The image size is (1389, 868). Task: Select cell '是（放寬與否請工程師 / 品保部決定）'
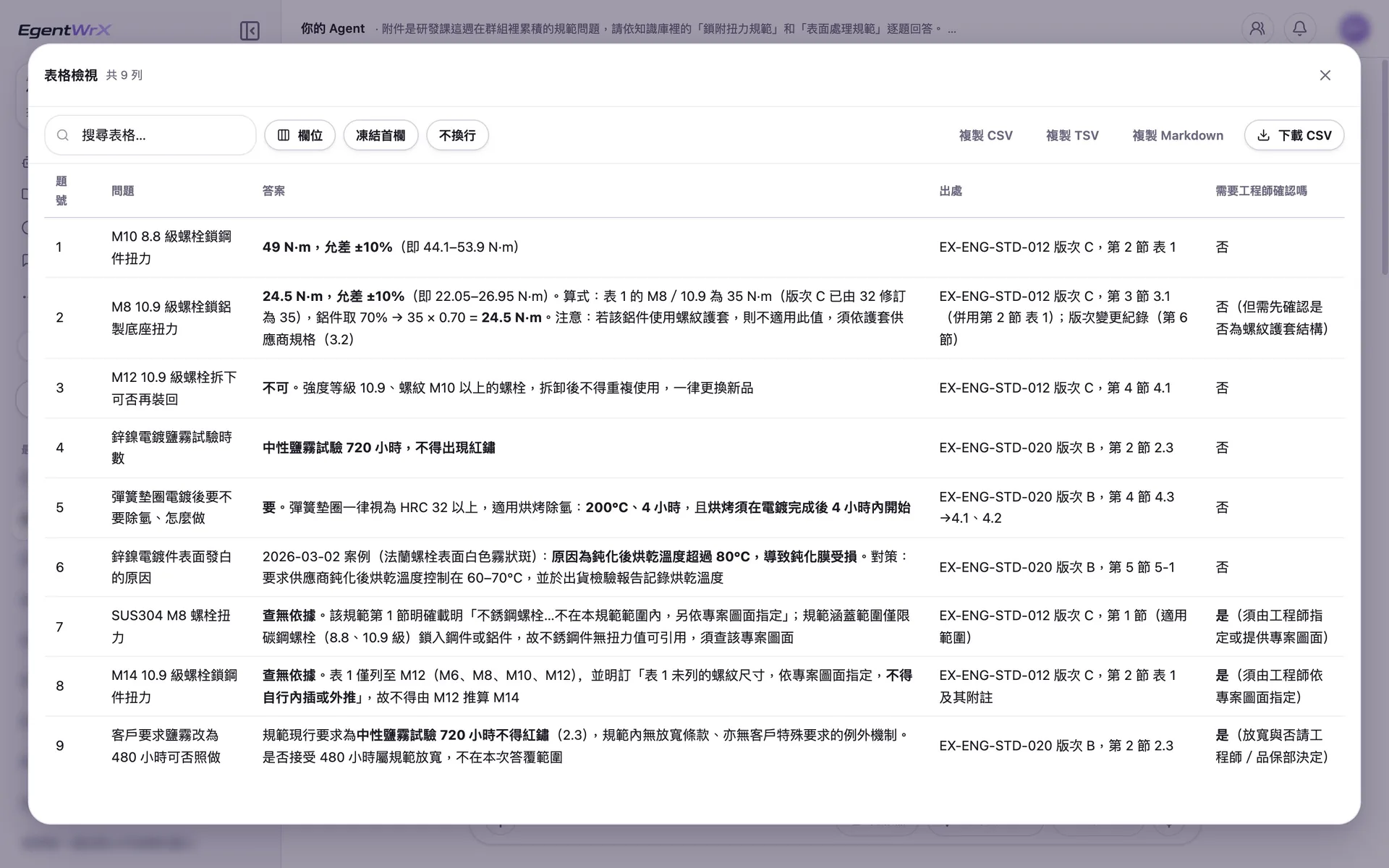(1273, 746)
